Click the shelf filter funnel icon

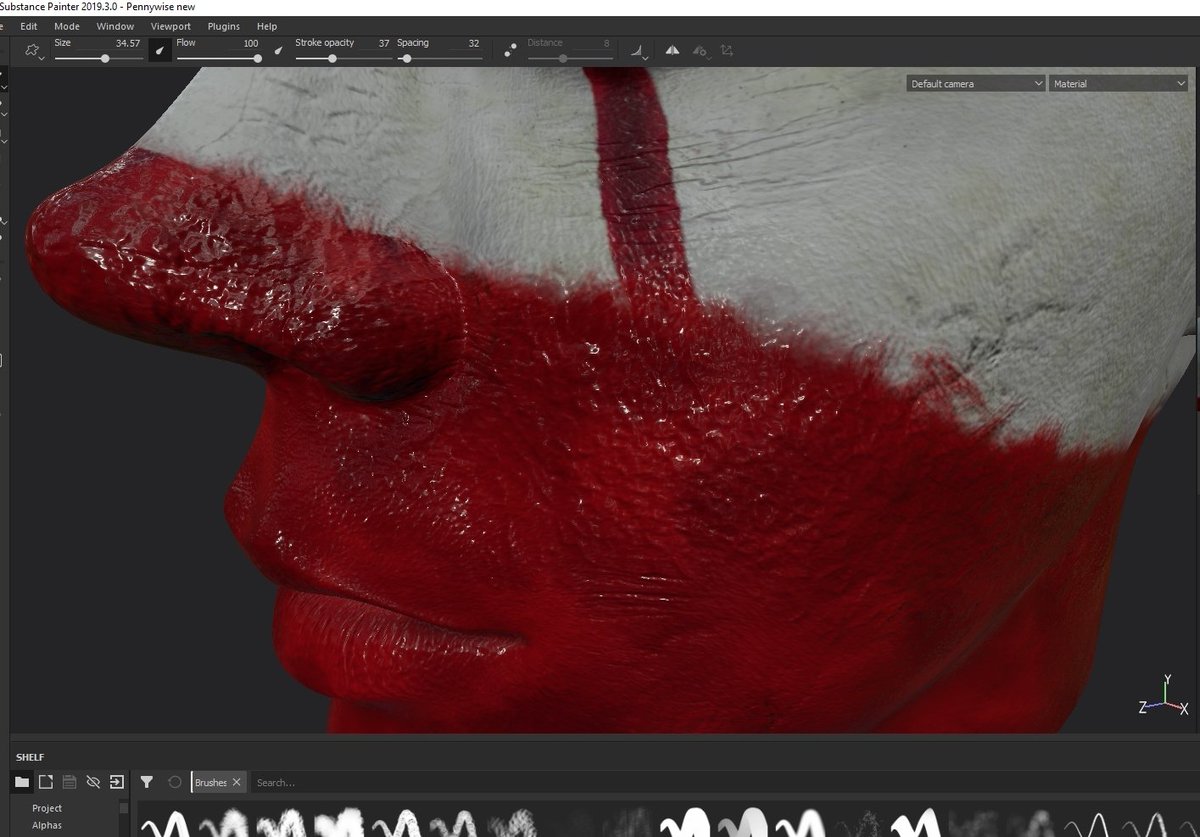[147, 782]
